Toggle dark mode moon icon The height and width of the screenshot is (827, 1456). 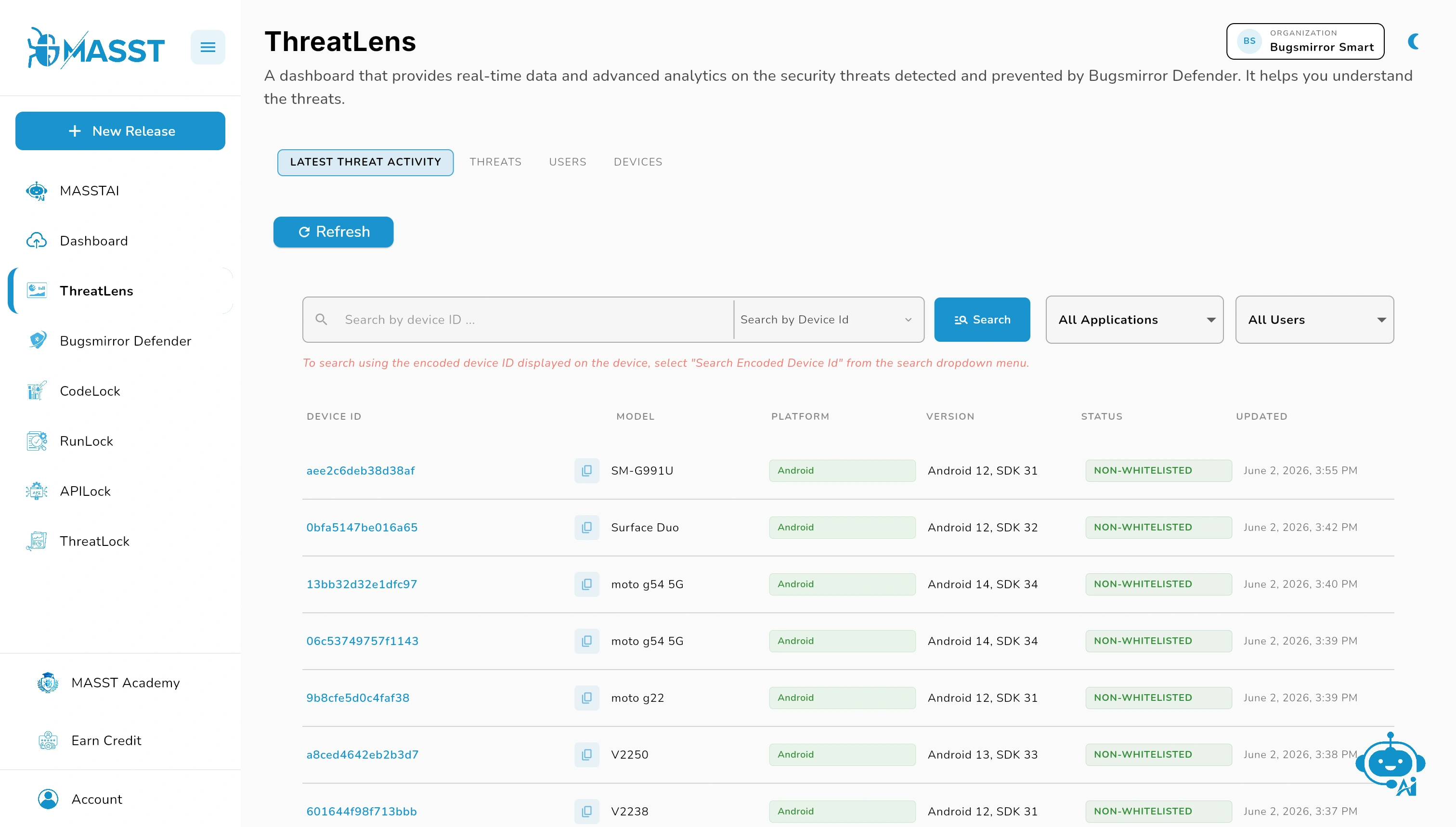1414,41
